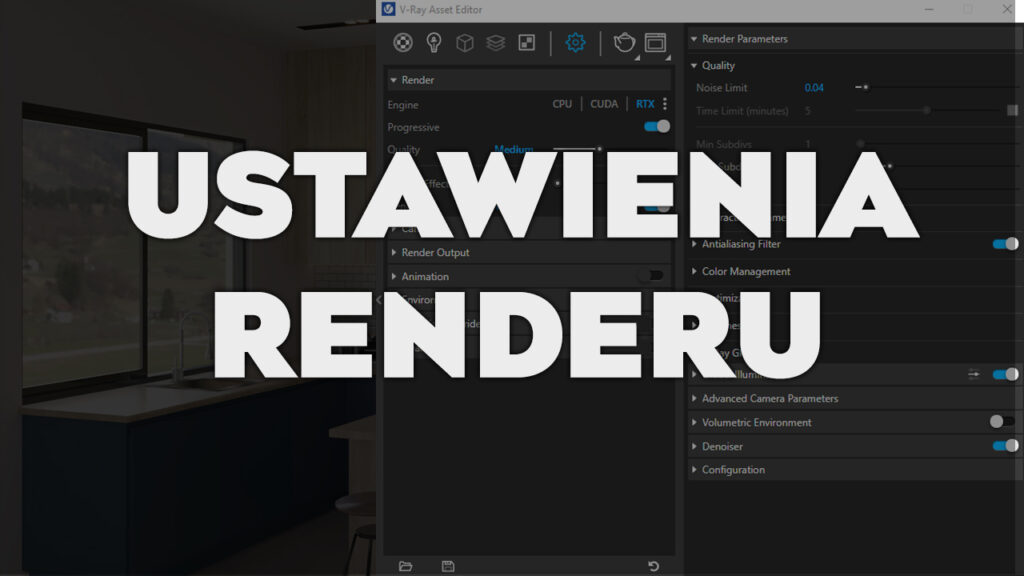Open the engine three-dots options menu
Viewport: 1024px width, 576px height.
665,104
